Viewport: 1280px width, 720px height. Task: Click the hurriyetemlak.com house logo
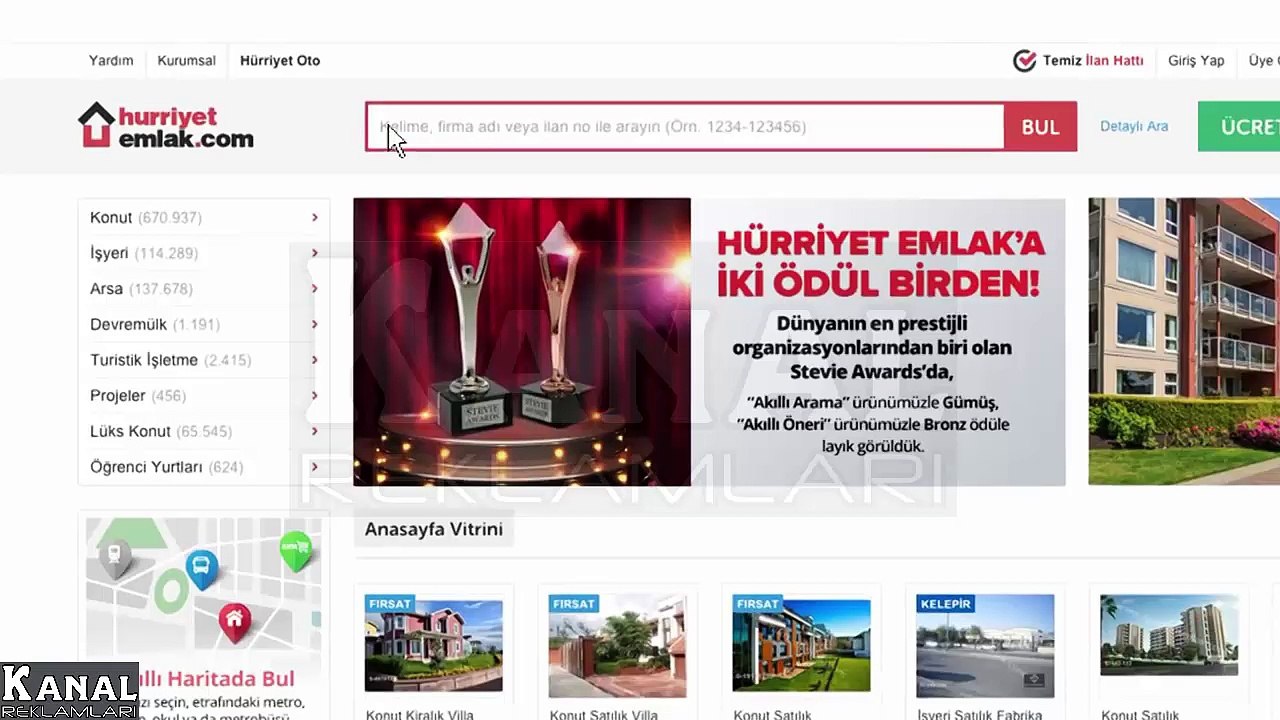coord(166,126)
